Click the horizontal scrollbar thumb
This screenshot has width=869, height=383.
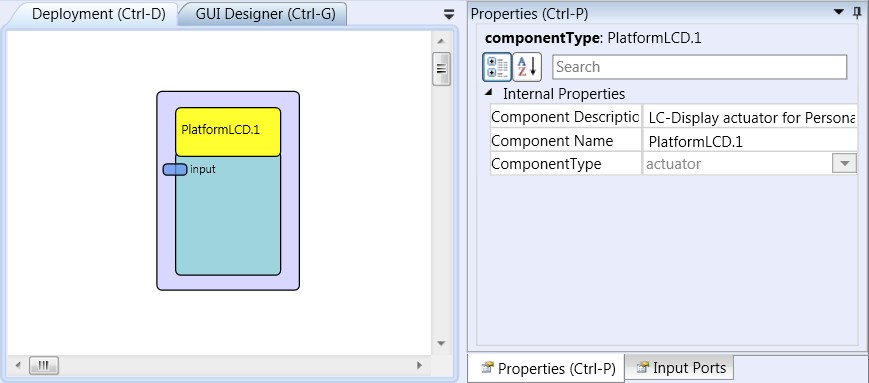pyautogui.click(x=44, y=365)
